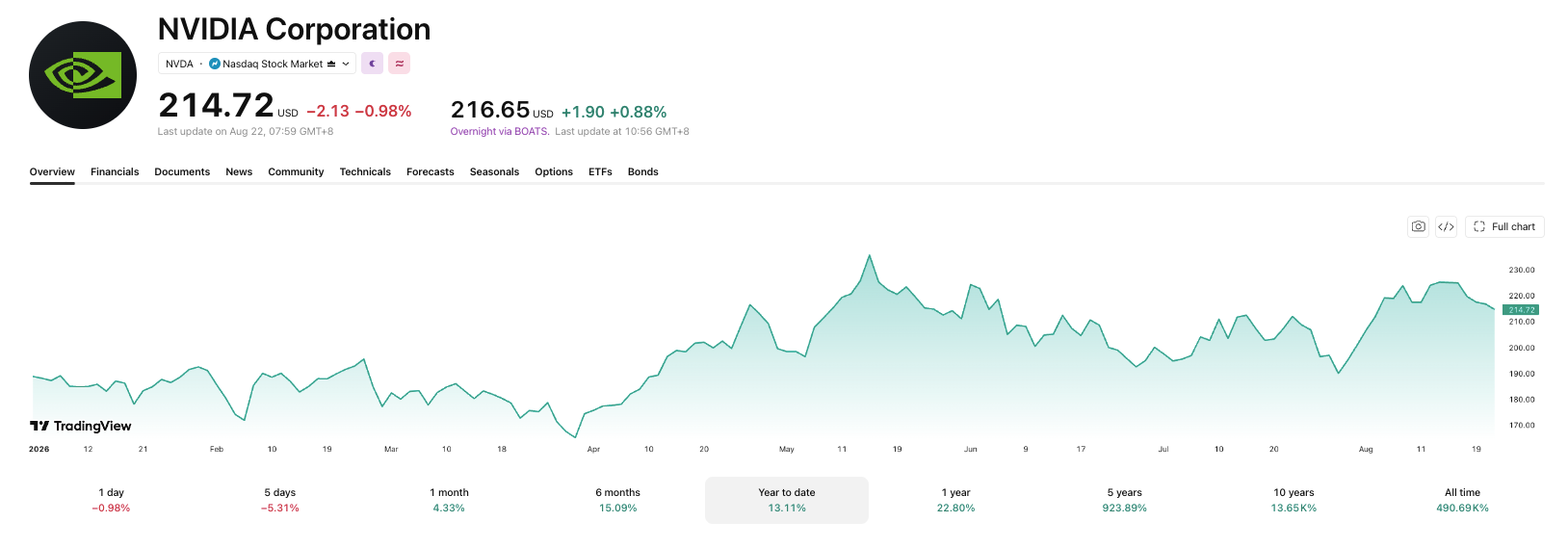This screenshot has width=1568, height=548.
Task: Click the pink approximately-equal icon
Action: pyautogui.click(x=399, y=64)
